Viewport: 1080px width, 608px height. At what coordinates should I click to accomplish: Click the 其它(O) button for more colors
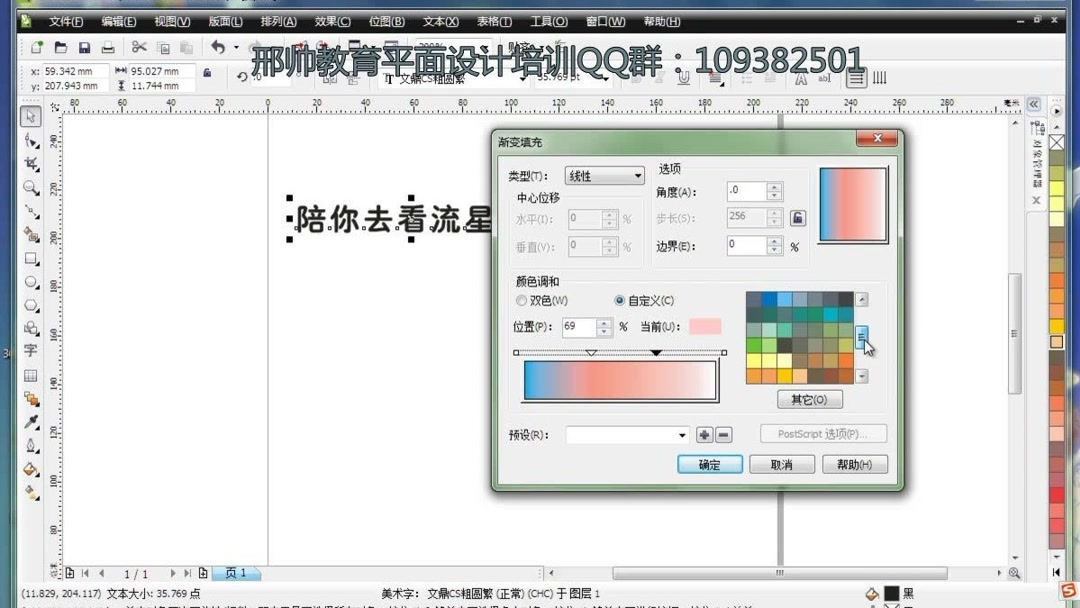[x=808, y=399]
